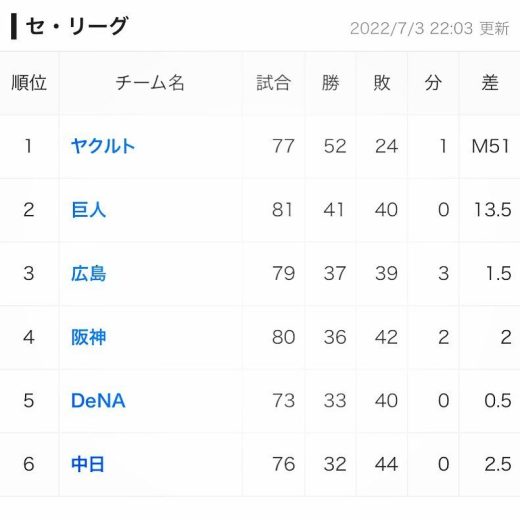This screenshot has width=520, height=520.
Task: Open the ヤクルト team link
Action: [x=103, y=146]
